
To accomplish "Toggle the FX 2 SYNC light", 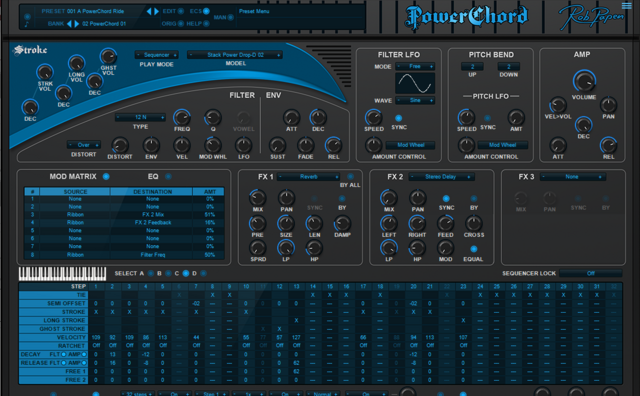I will point(446,199).
